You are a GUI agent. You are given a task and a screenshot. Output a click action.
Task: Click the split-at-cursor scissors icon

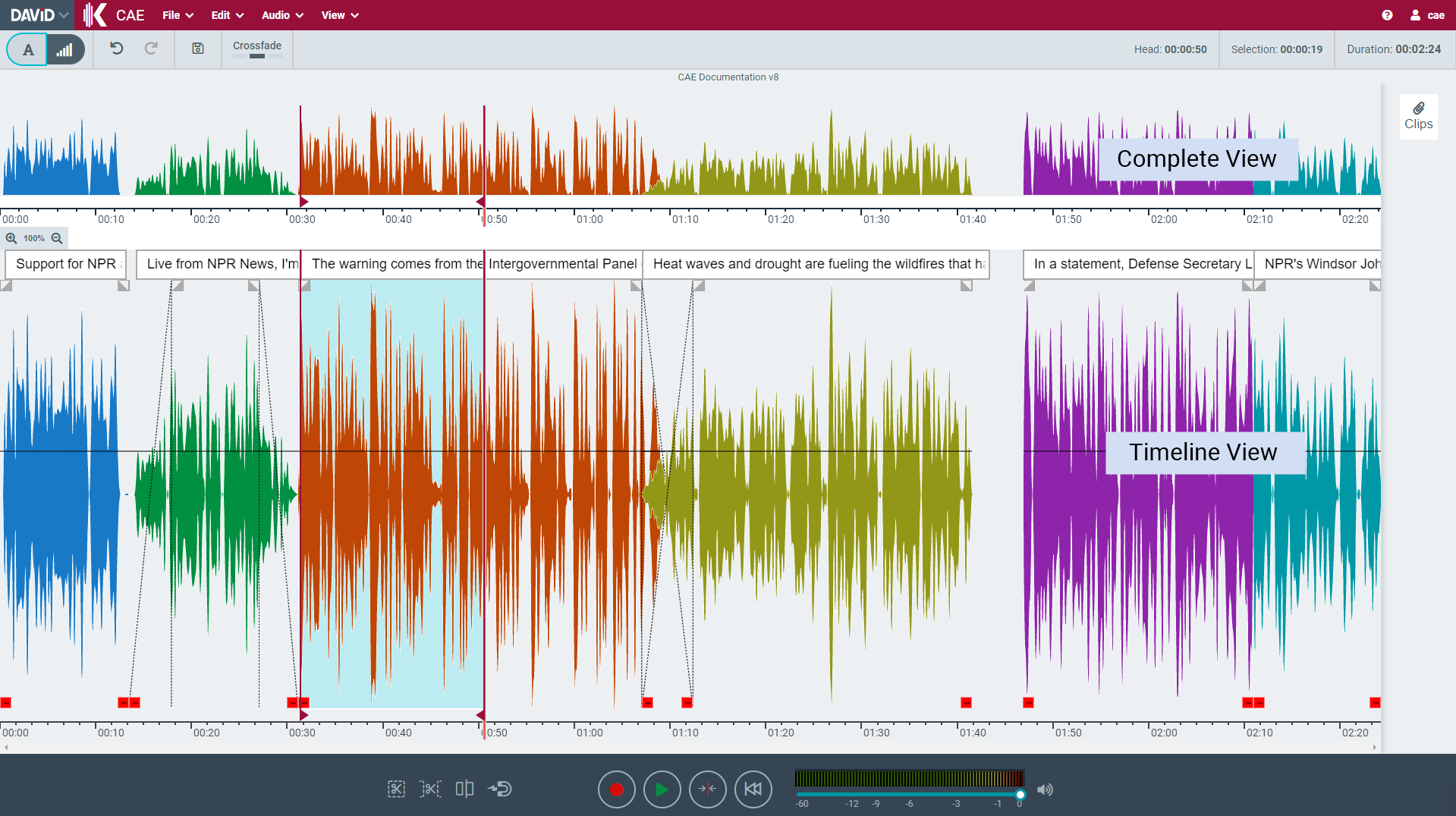pyautogui.click(x=430, y=789)
